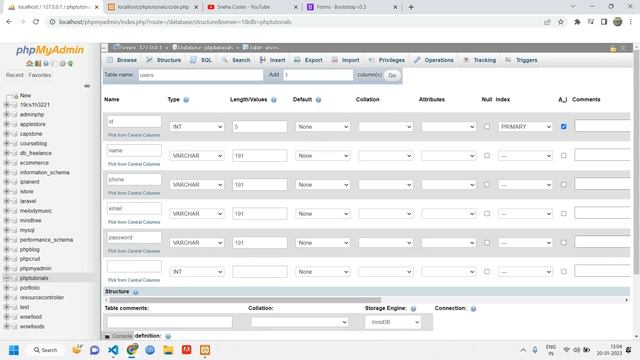Screen dimensions: 640x360
Task: Open Attributes dropdown for email row
Action: click(x=449, y=214)
